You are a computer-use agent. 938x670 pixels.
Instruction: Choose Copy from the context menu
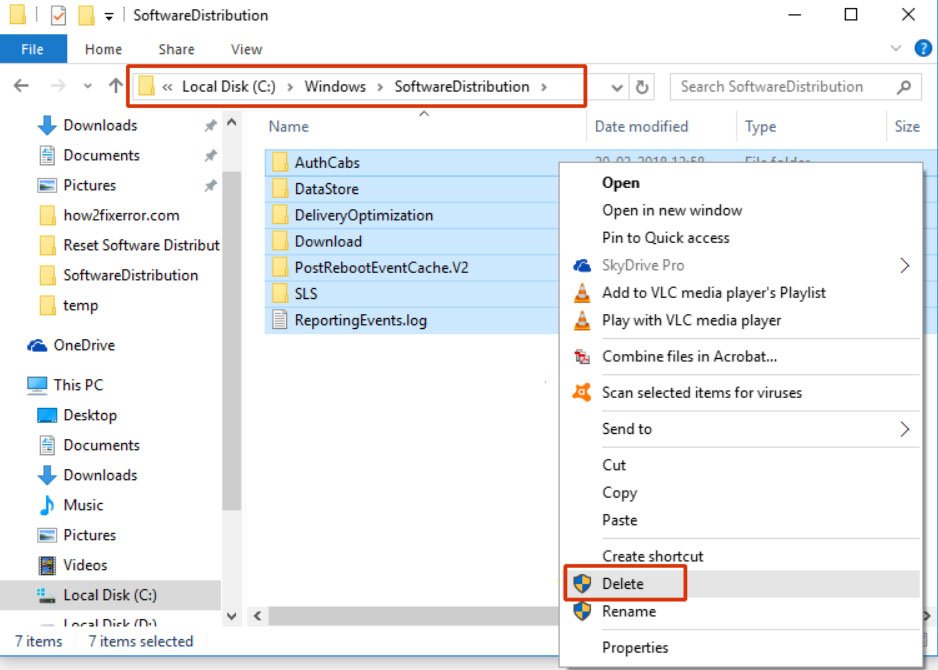point(619,493)
